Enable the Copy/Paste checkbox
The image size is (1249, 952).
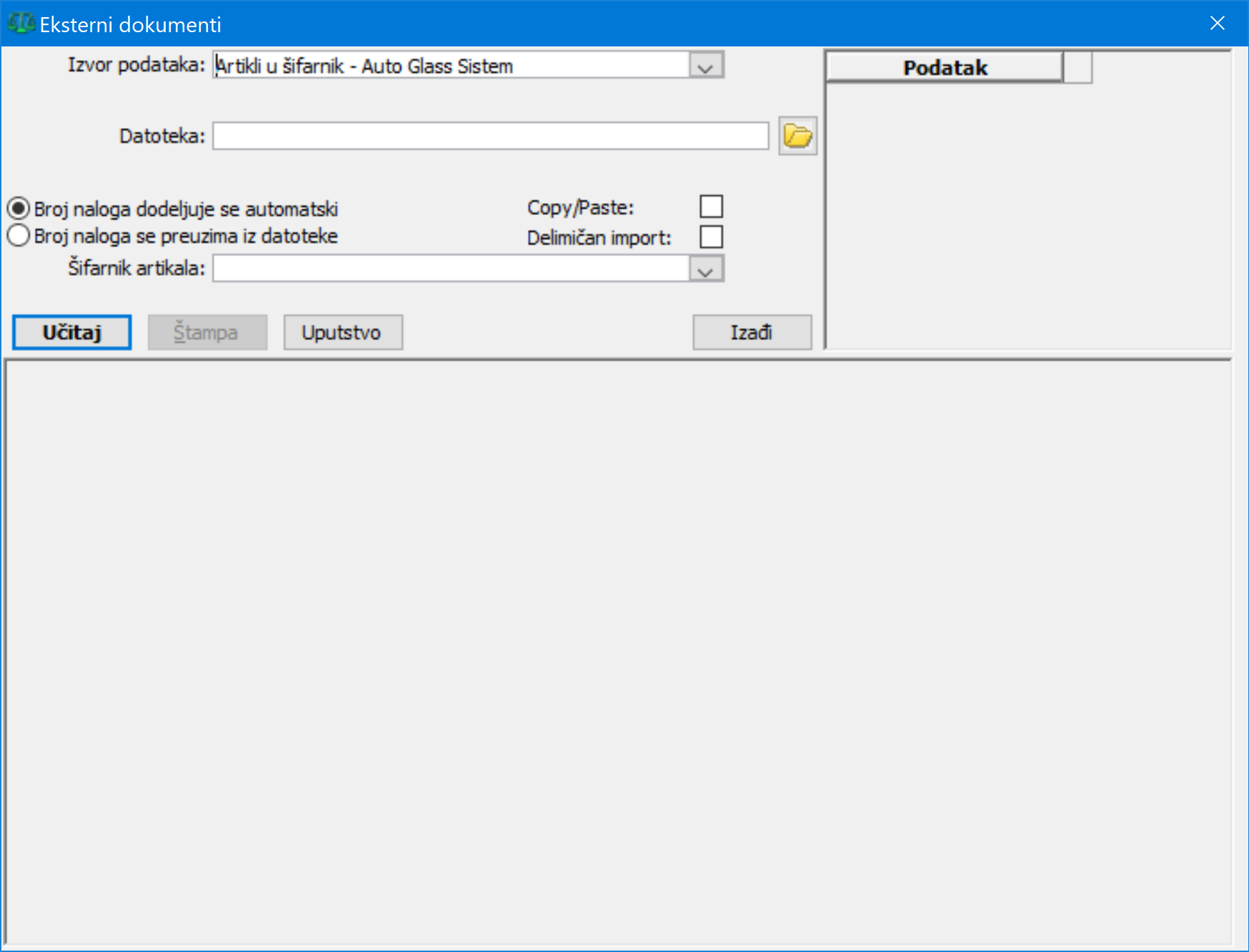(711, 207)
